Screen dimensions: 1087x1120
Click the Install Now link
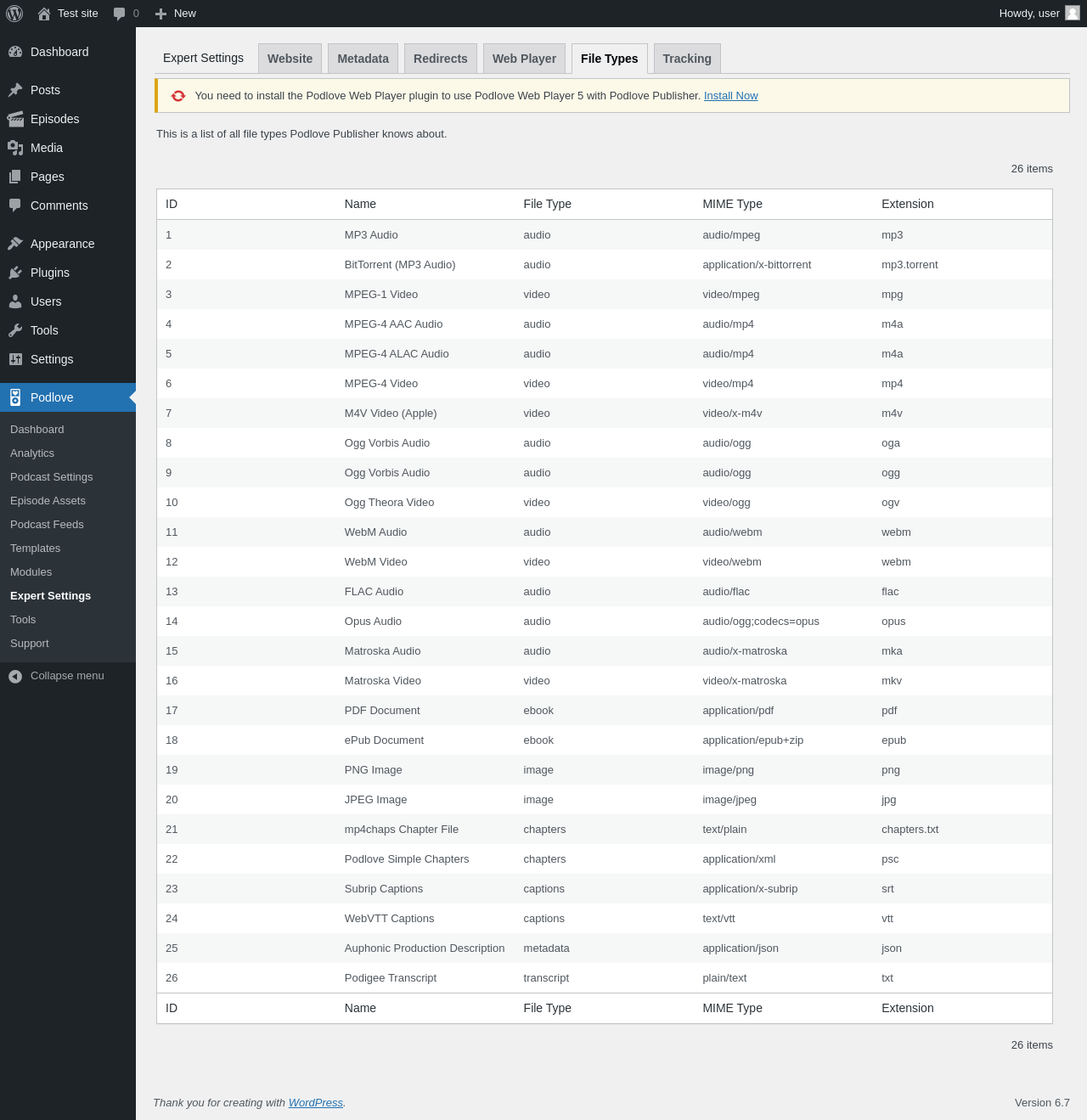(x=730, y=96)
